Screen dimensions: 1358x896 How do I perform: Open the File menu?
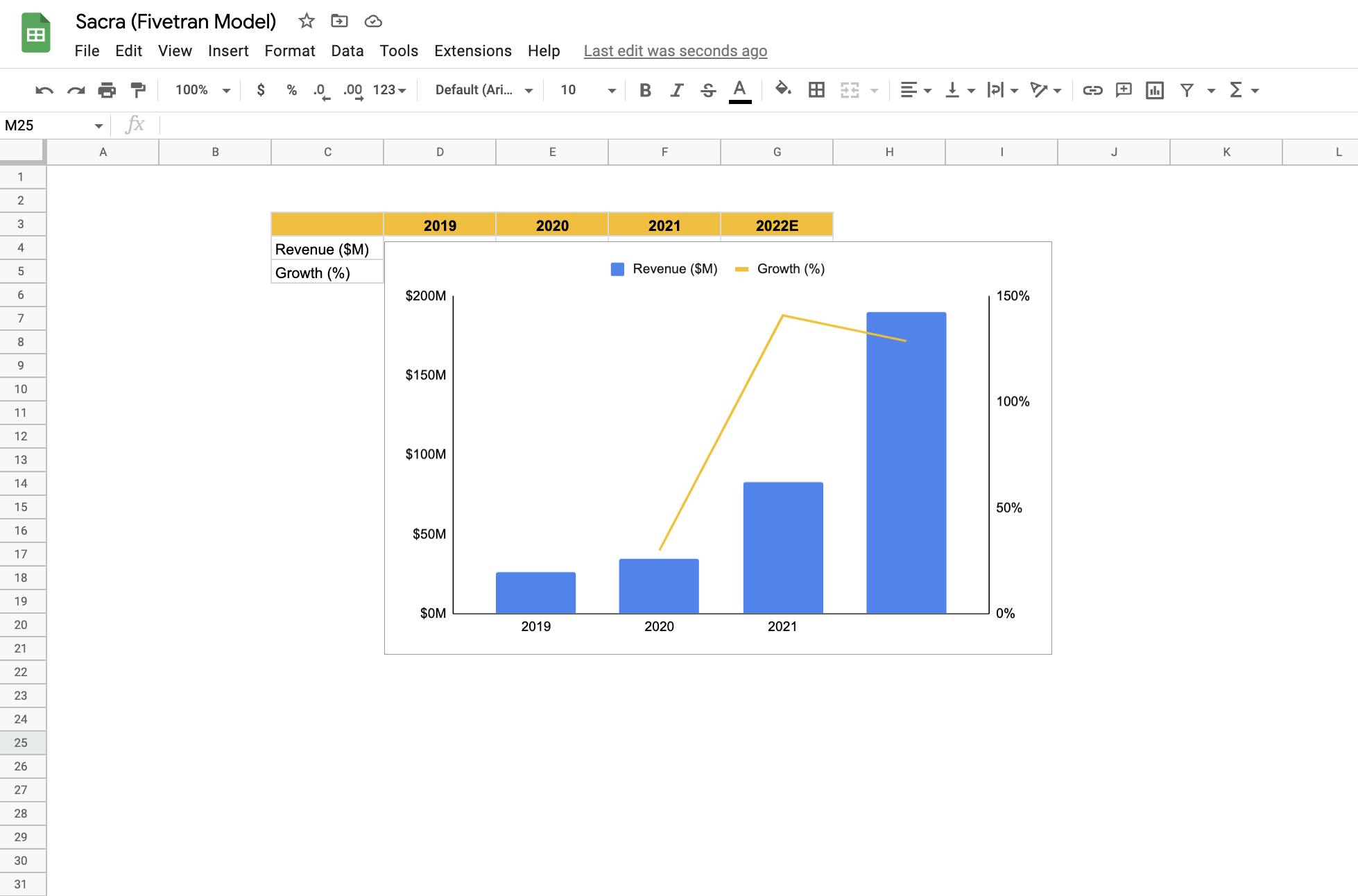(87, 51)
